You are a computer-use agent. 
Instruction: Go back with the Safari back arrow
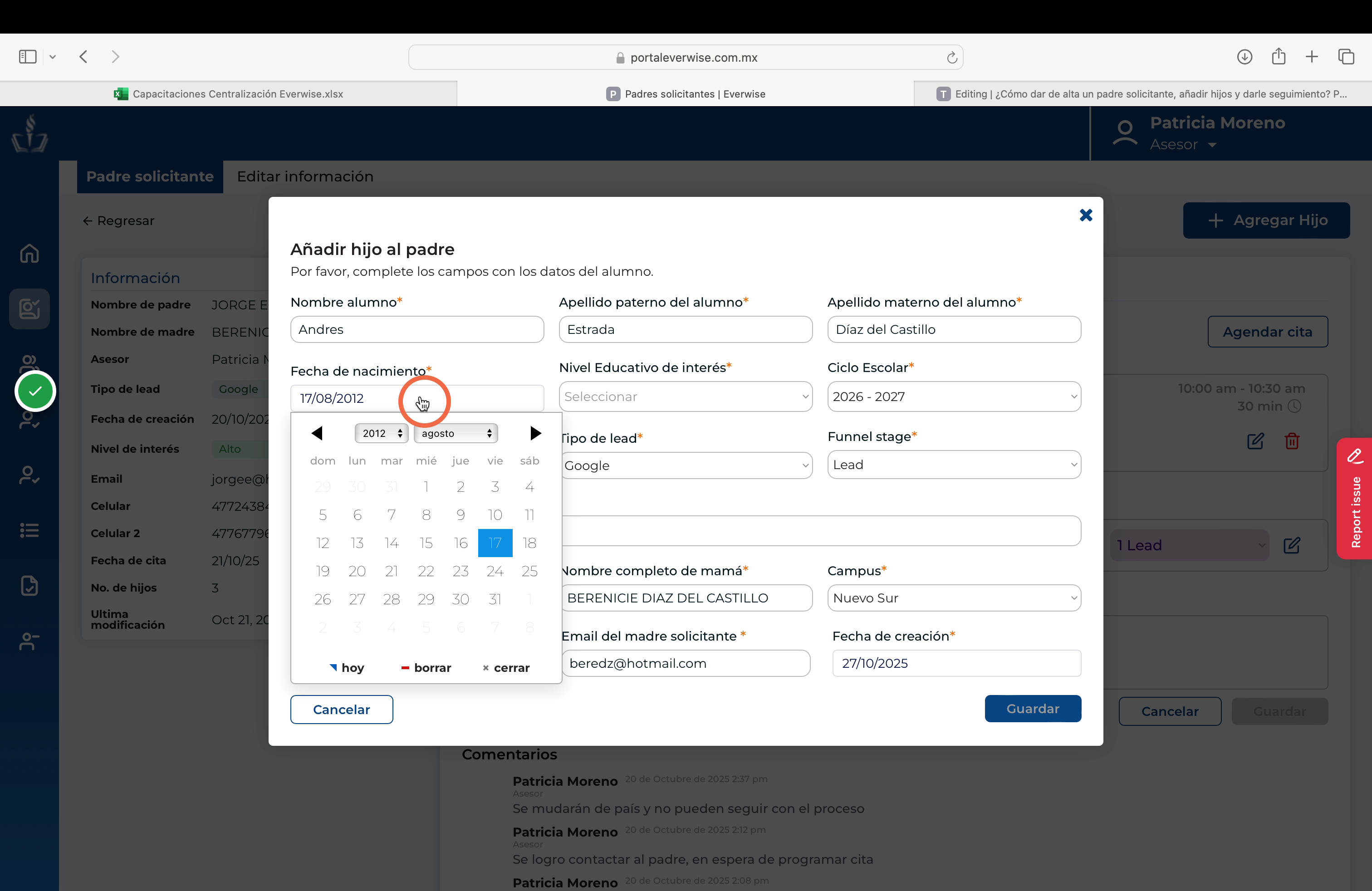point(83,56)
